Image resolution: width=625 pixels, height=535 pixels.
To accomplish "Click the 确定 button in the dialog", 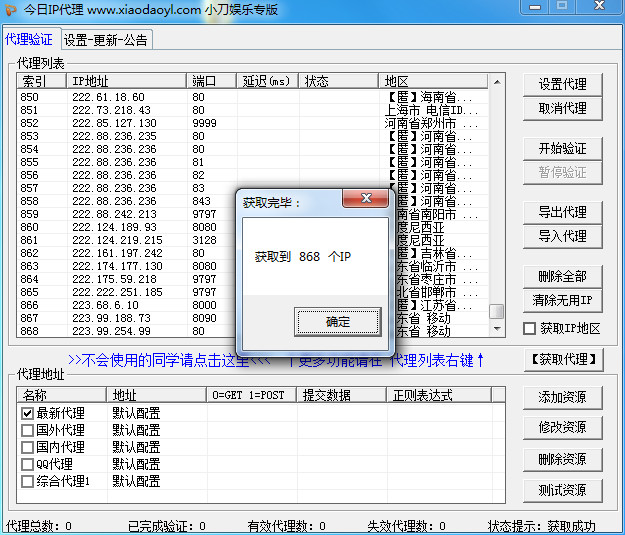I will pos(338,322).
